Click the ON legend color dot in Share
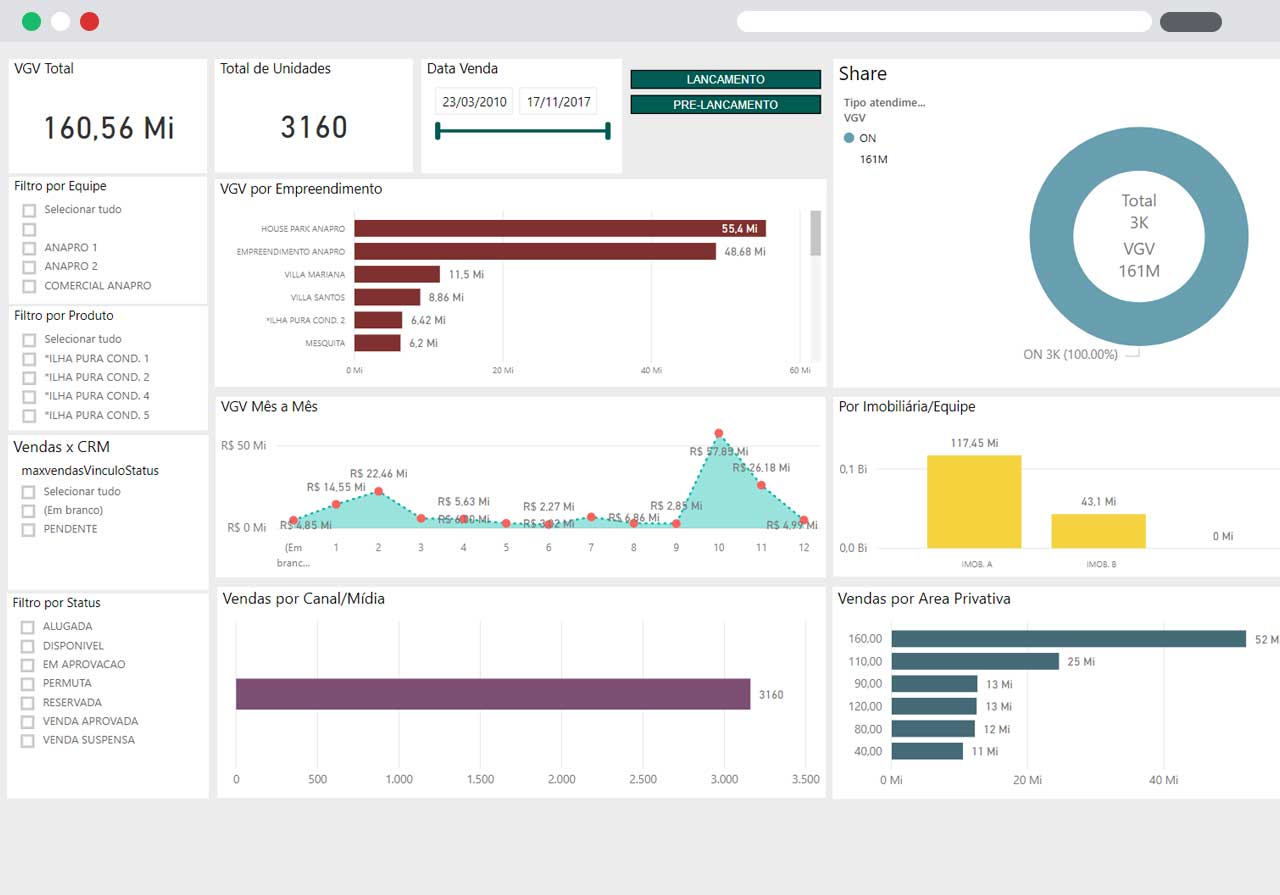The image size is (1280, 895). pos(849,138)
